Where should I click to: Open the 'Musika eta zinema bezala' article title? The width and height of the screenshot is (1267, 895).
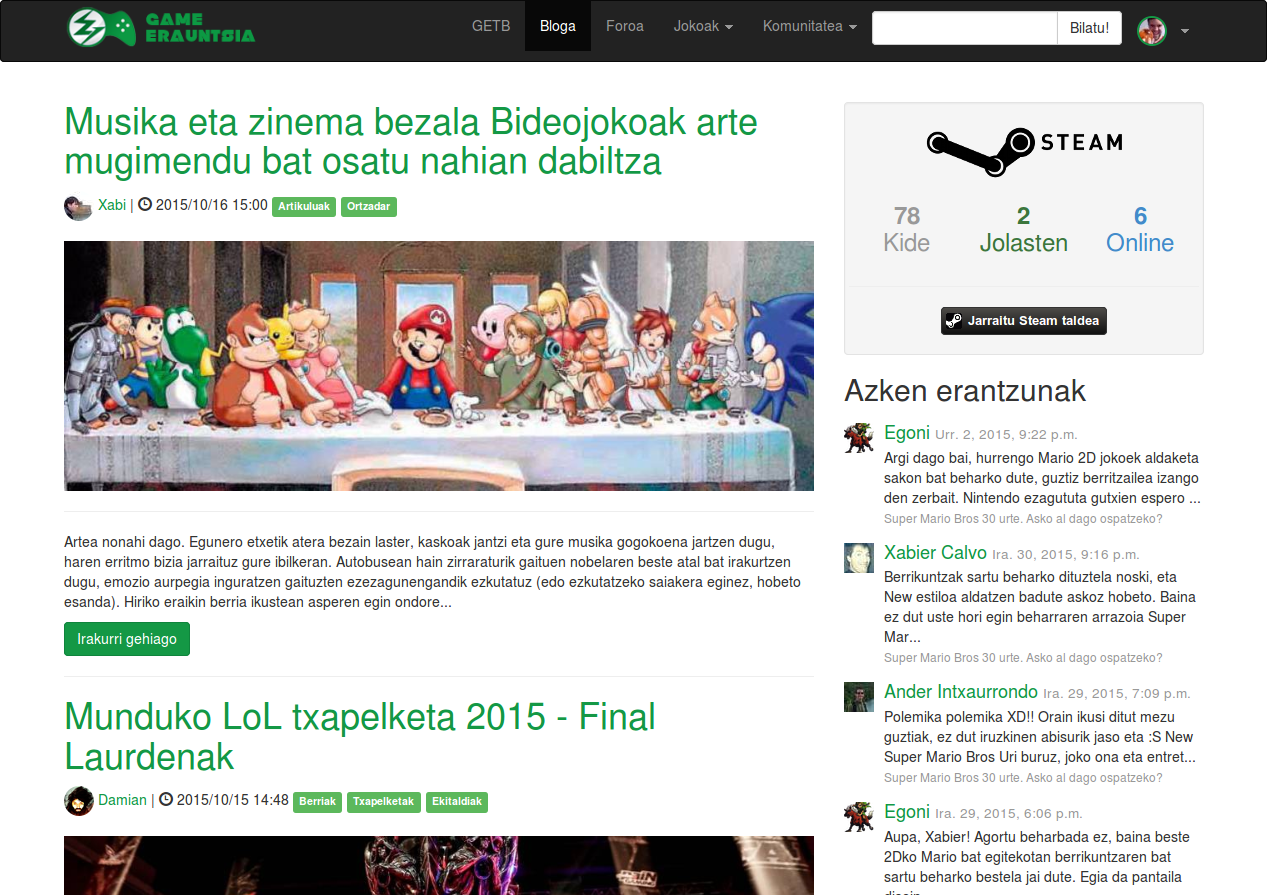[411, 141]
